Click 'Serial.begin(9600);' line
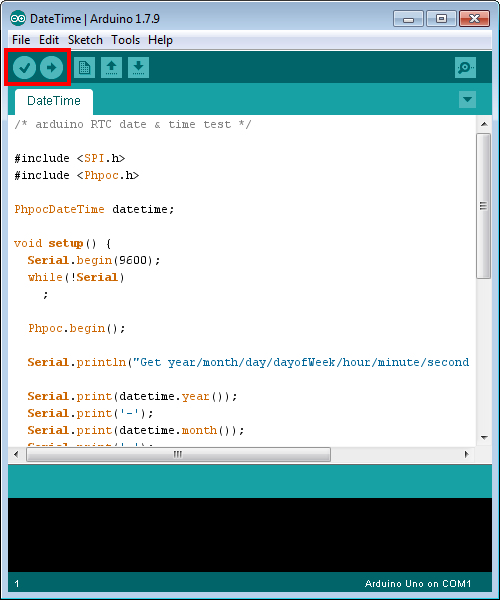The image size is (500, 600). (x=94, y=260)
